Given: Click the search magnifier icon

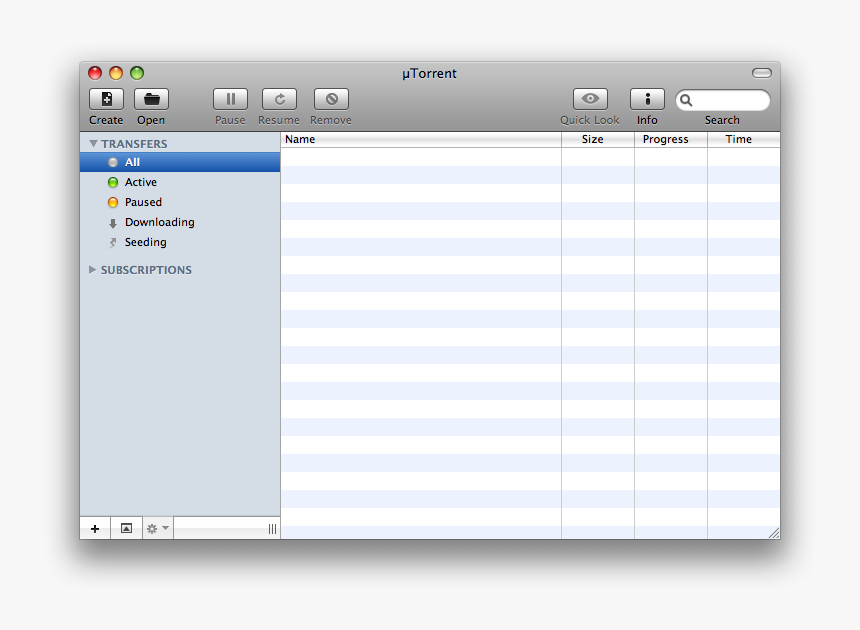Looking at the screenshot, I should tap(686, 100).
